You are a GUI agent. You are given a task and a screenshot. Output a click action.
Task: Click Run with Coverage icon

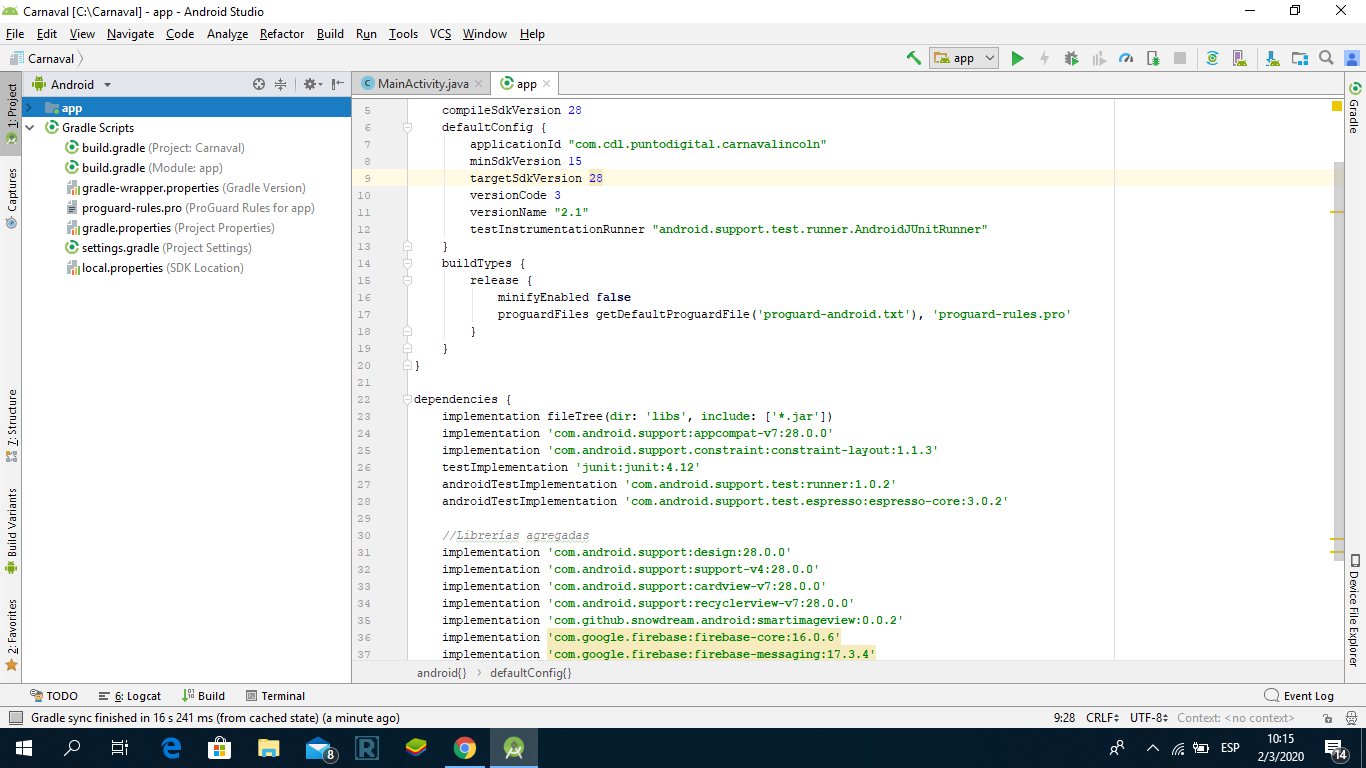click(x=1099, y=58)
